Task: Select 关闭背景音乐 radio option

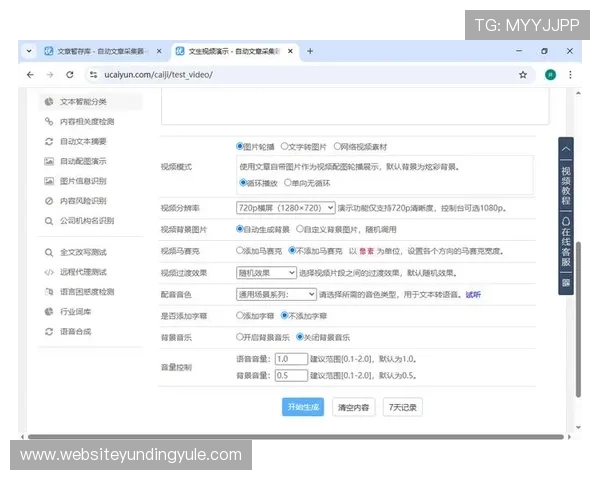Action: pyautogui.click(x=300, y=337)
